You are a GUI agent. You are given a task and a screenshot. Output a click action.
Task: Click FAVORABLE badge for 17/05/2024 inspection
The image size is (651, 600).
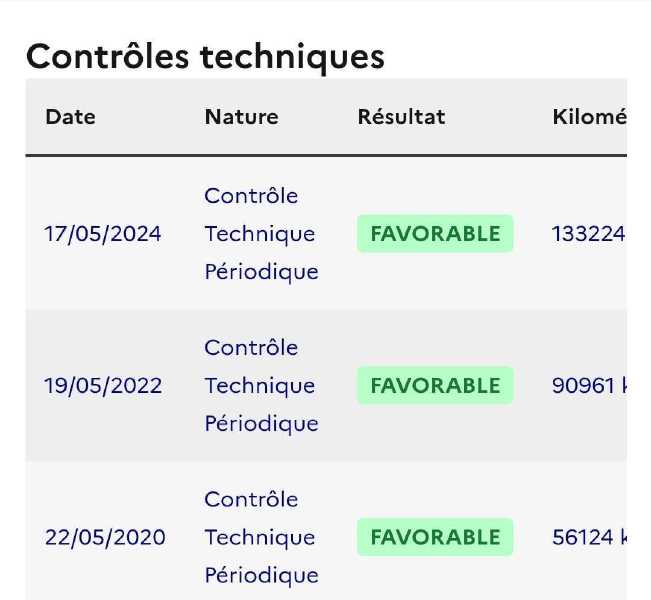click(x=435, y=233)
